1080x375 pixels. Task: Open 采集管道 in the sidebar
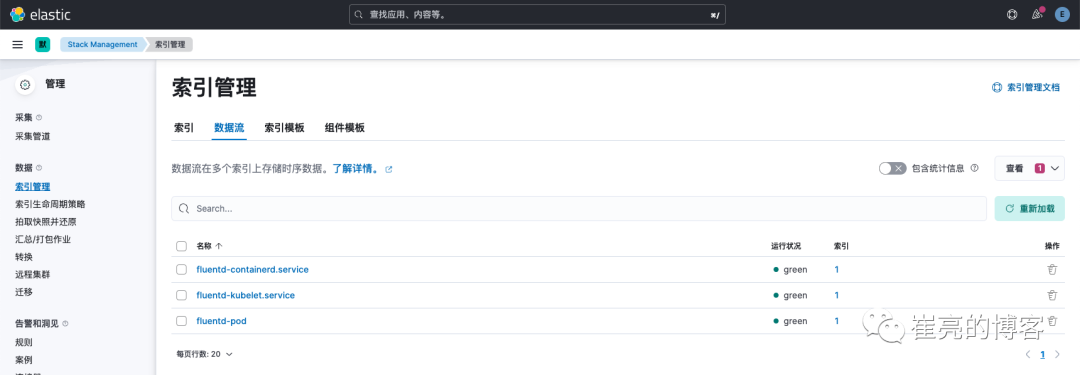[32, 136]
